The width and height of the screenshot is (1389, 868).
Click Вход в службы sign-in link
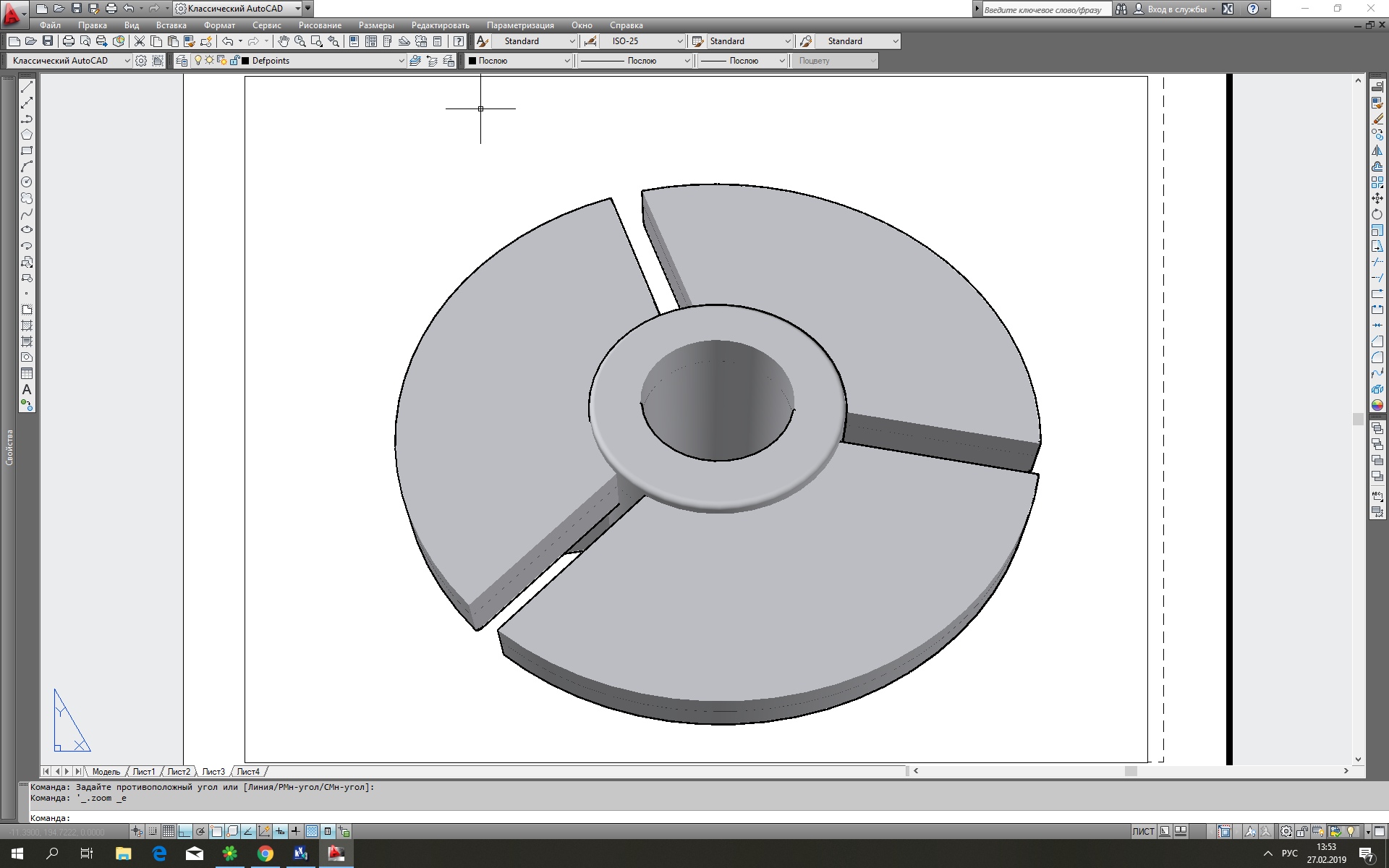(1176, 9)
